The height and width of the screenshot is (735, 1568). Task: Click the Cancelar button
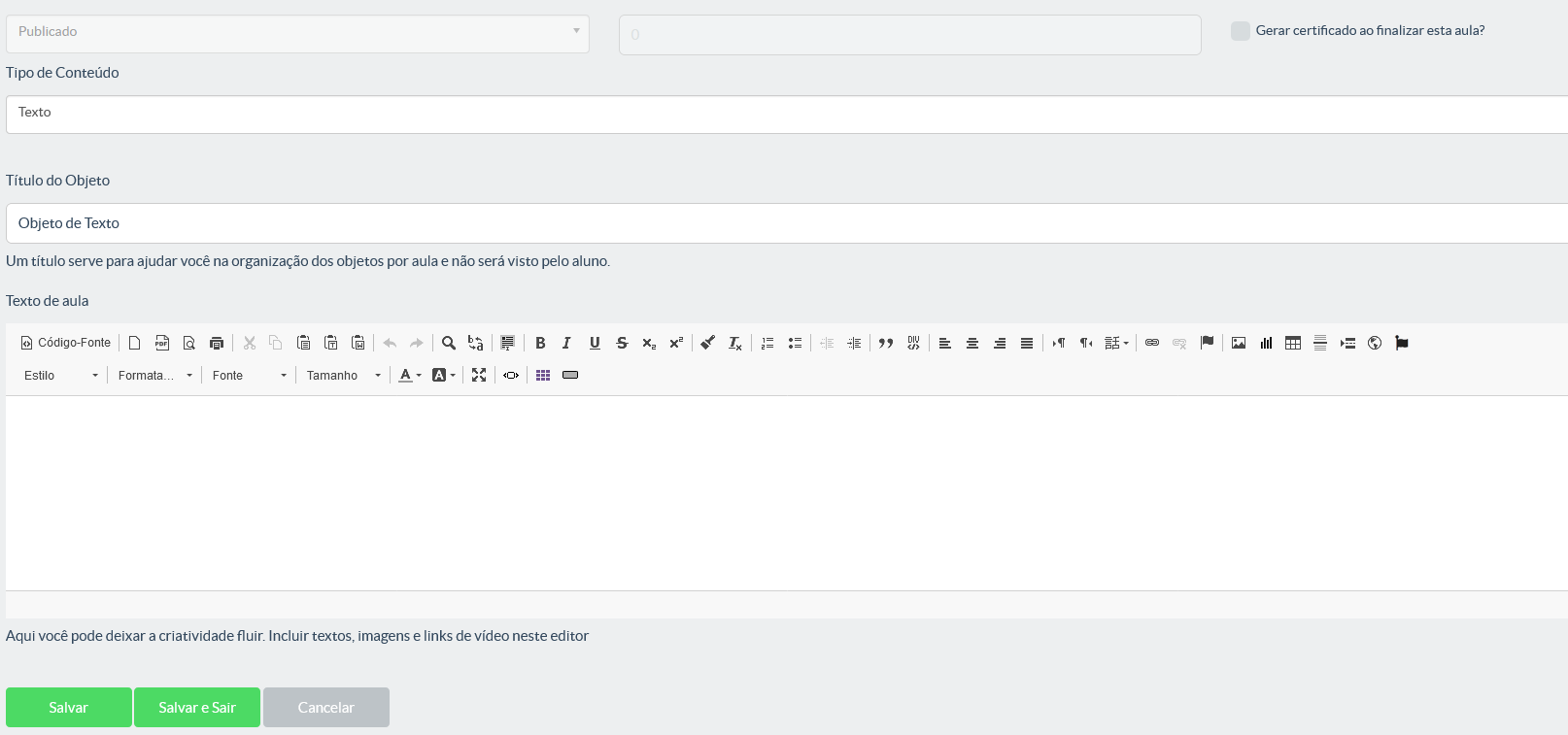pos(326,708)
